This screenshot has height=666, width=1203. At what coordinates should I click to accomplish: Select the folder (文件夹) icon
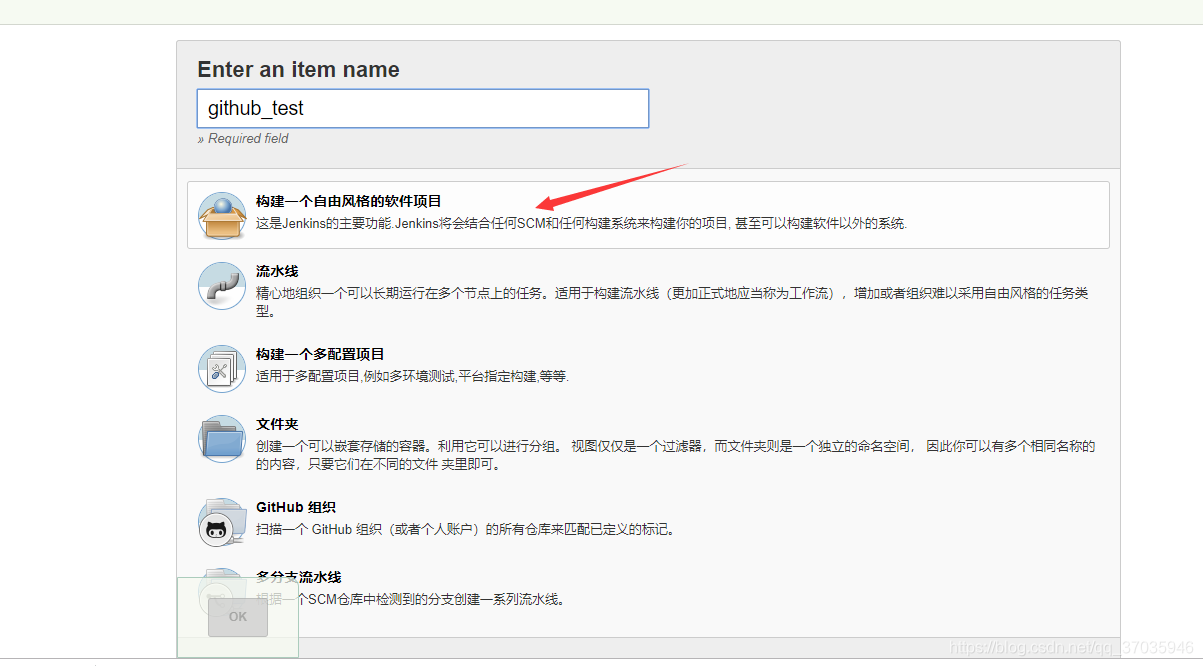(x=221, y=438)
